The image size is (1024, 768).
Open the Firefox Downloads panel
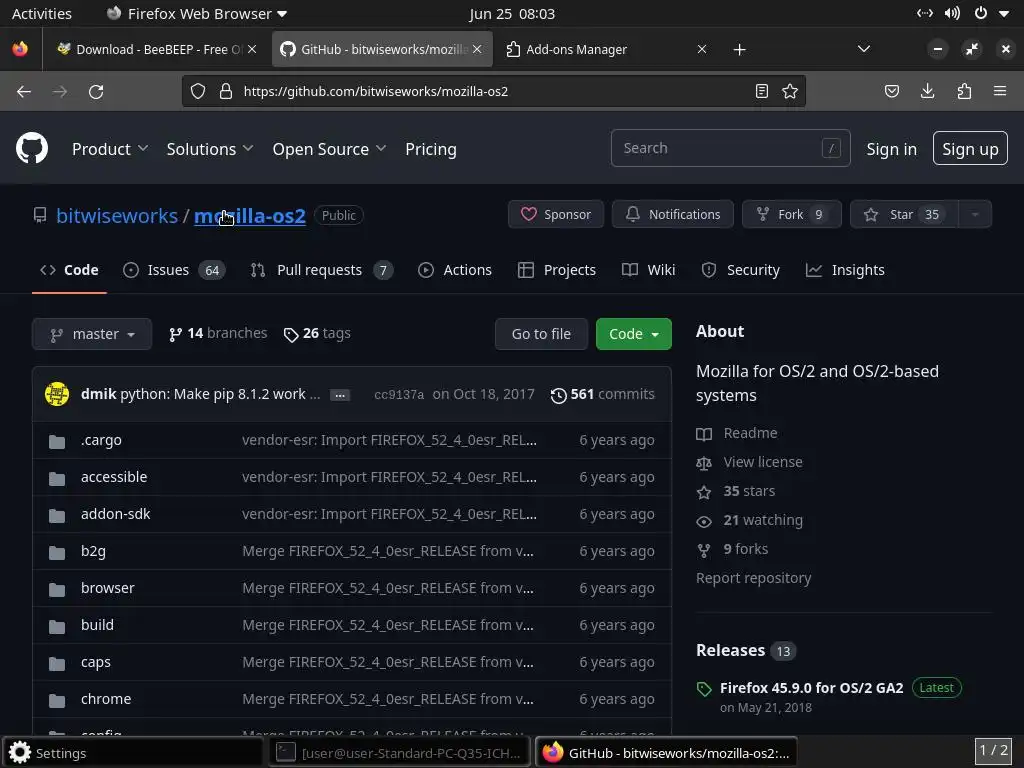coord(927,91)
